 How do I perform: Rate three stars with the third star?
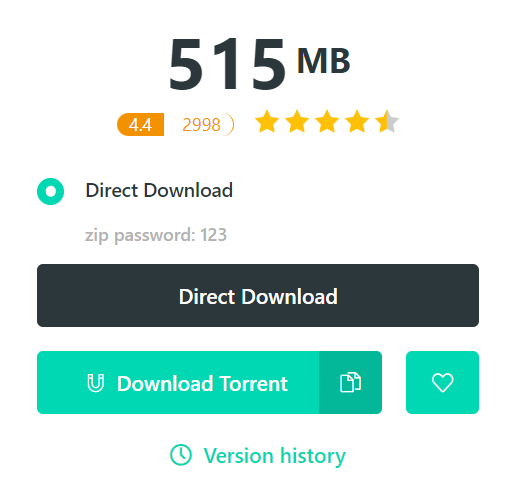click(x=327, y=122)
